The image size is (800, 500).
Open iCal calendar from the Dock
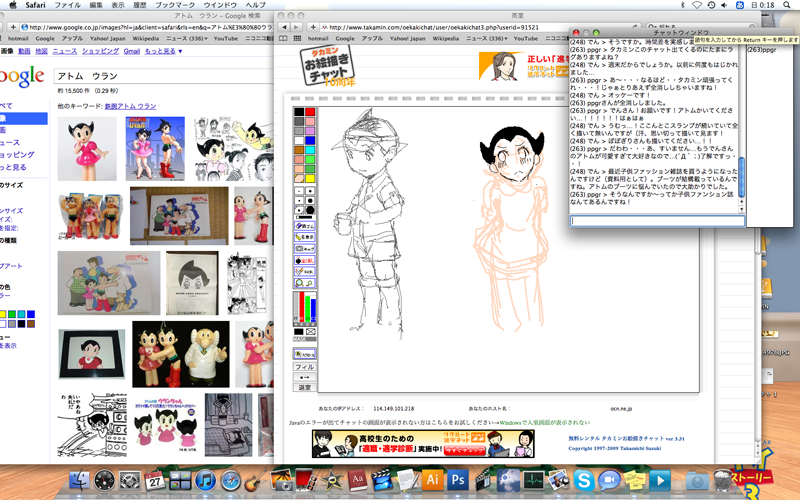coord(155,481)
